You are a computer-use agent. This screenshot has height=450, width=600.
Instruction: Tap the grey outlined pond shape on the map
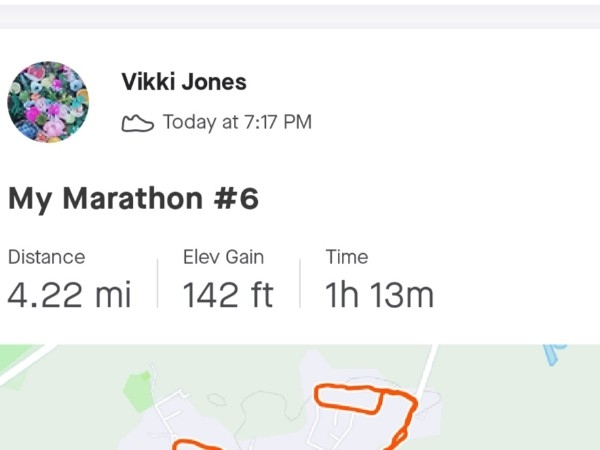point(217,399)
